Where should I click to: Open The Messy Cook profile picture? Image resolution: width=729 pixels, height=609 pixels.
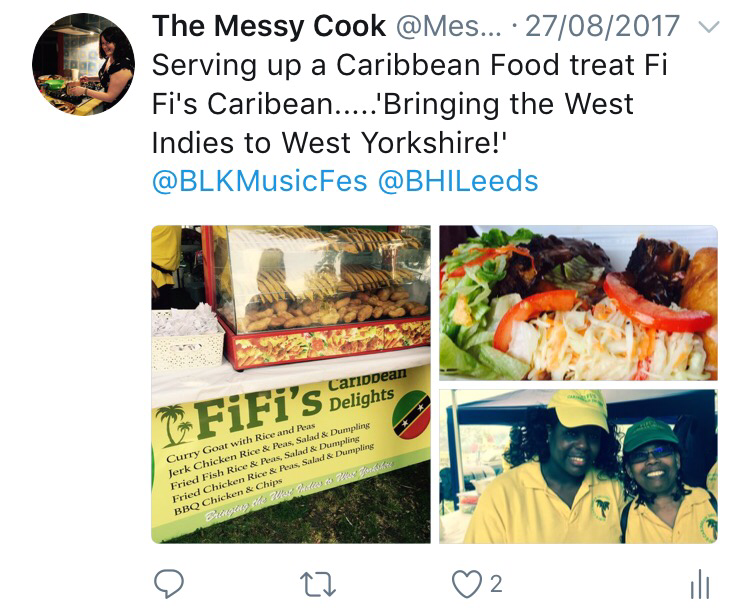point(84,64)
